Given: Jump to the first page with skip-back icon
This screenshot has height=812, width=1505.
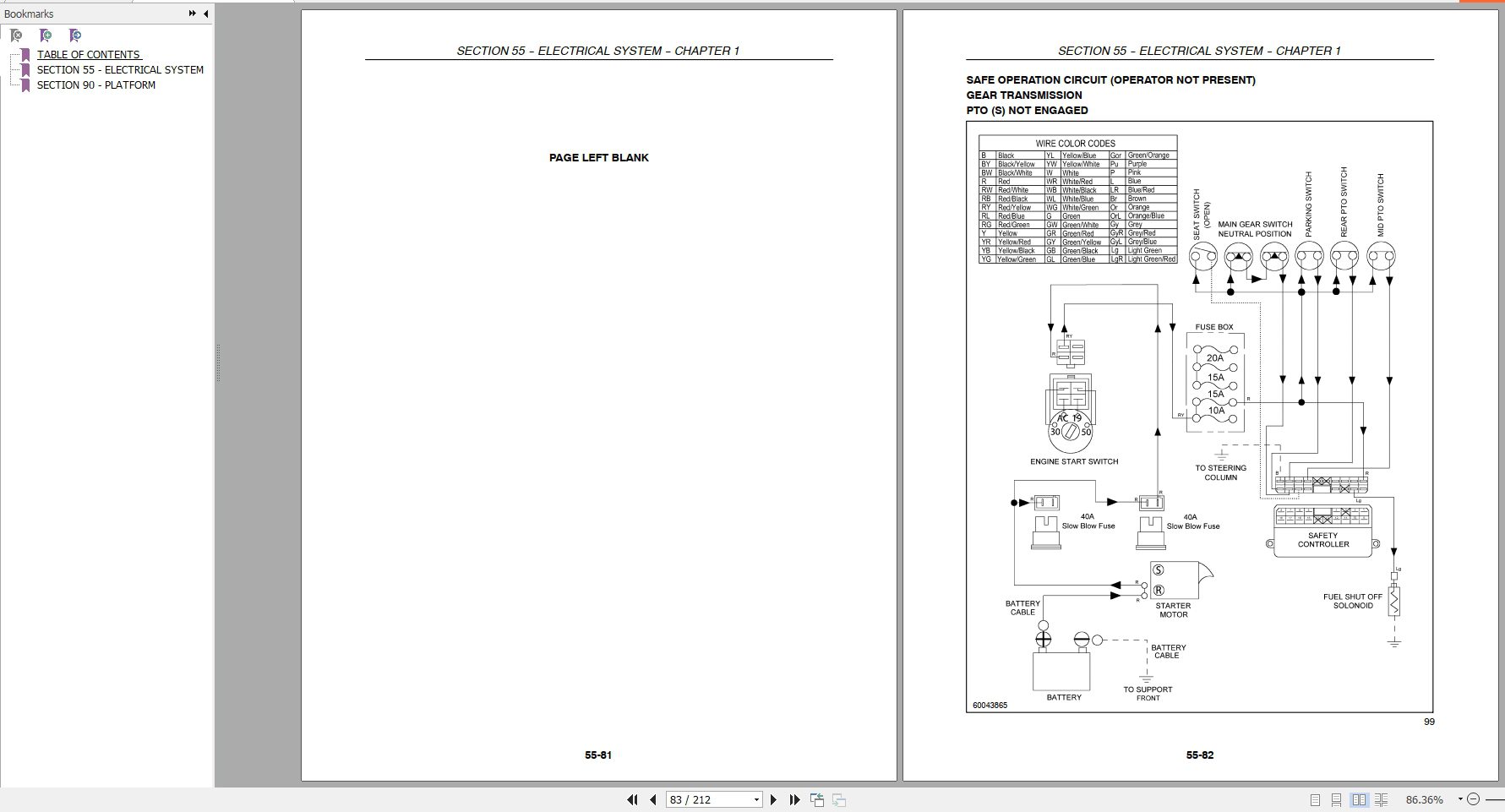Looking at the screenshot, I should 632,799.
